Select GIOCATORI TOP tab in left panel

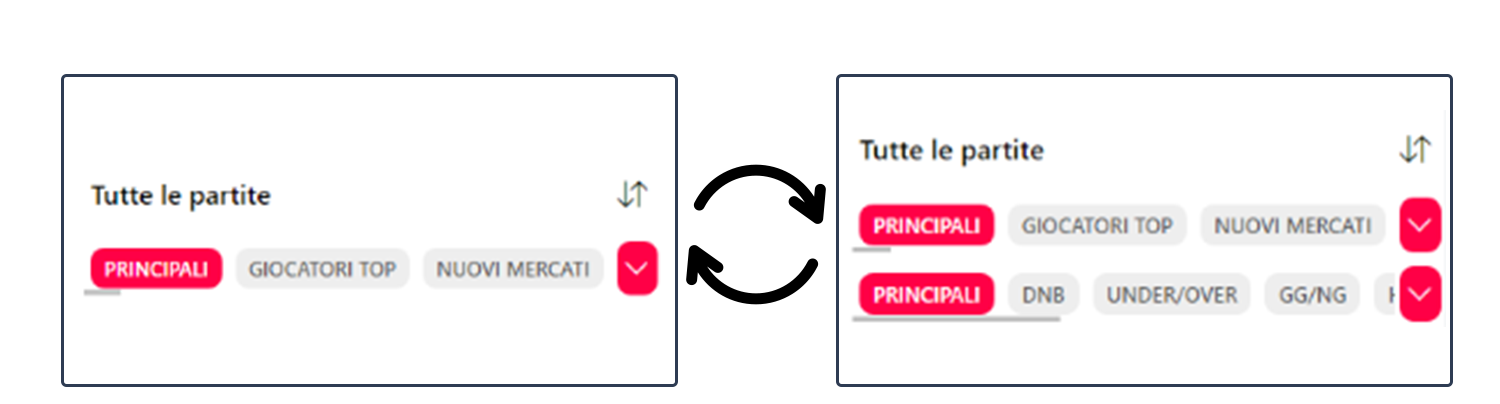(x=322, y=269)
